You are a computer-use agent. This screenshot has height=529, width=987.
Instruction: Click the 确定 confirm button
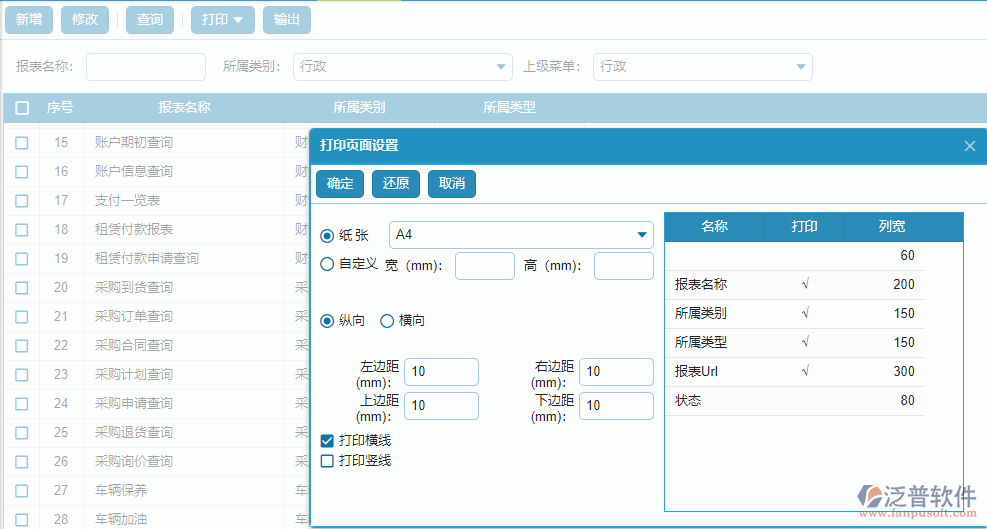340,184
